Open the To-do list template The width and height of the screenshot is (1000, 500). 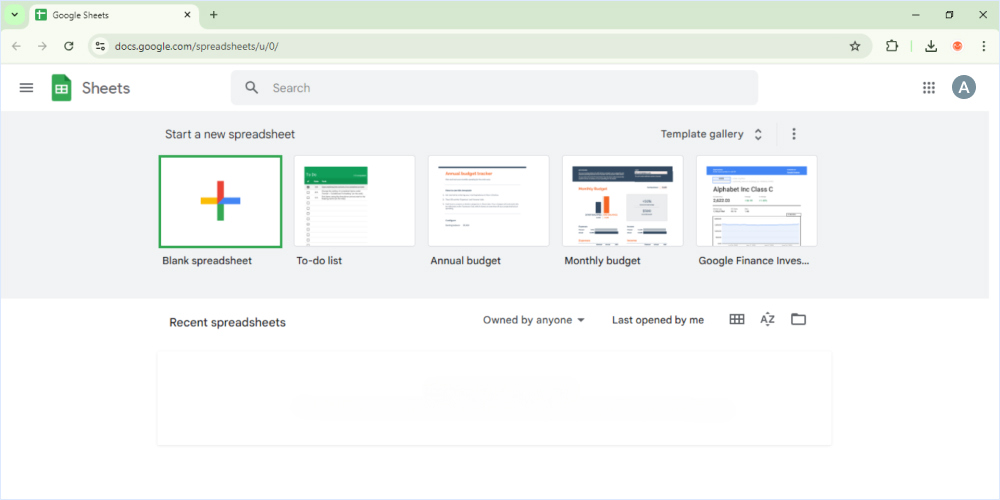(354, 201)
